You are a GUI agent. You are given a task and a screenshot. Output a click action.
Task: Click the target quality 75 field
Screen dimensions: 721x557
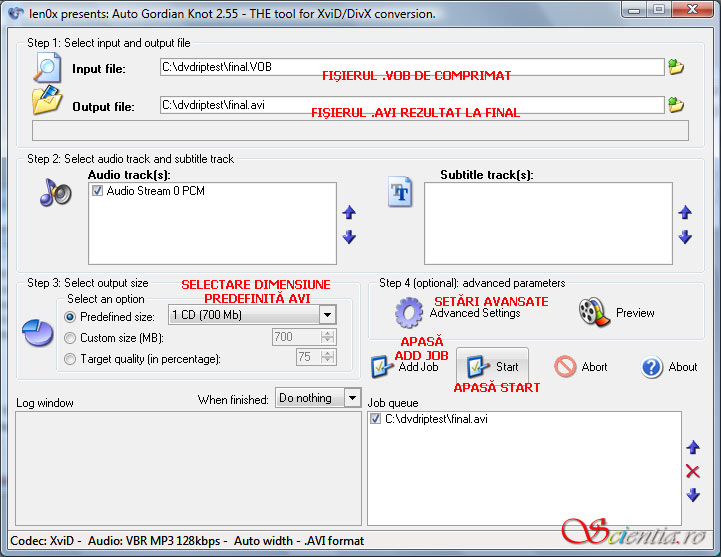309,357
